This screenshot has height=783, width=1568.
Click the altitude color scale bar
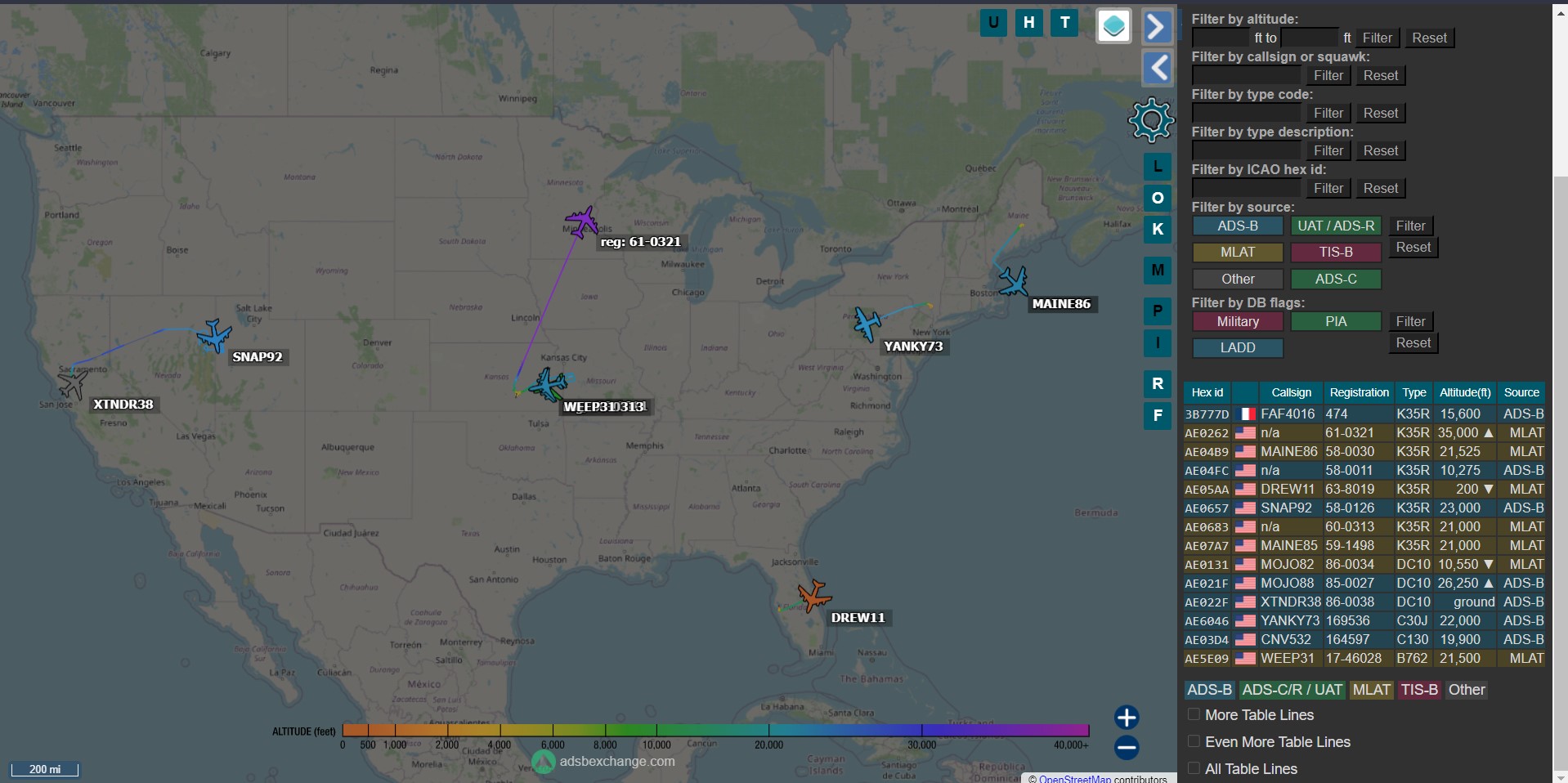click(x=715, y=731)
